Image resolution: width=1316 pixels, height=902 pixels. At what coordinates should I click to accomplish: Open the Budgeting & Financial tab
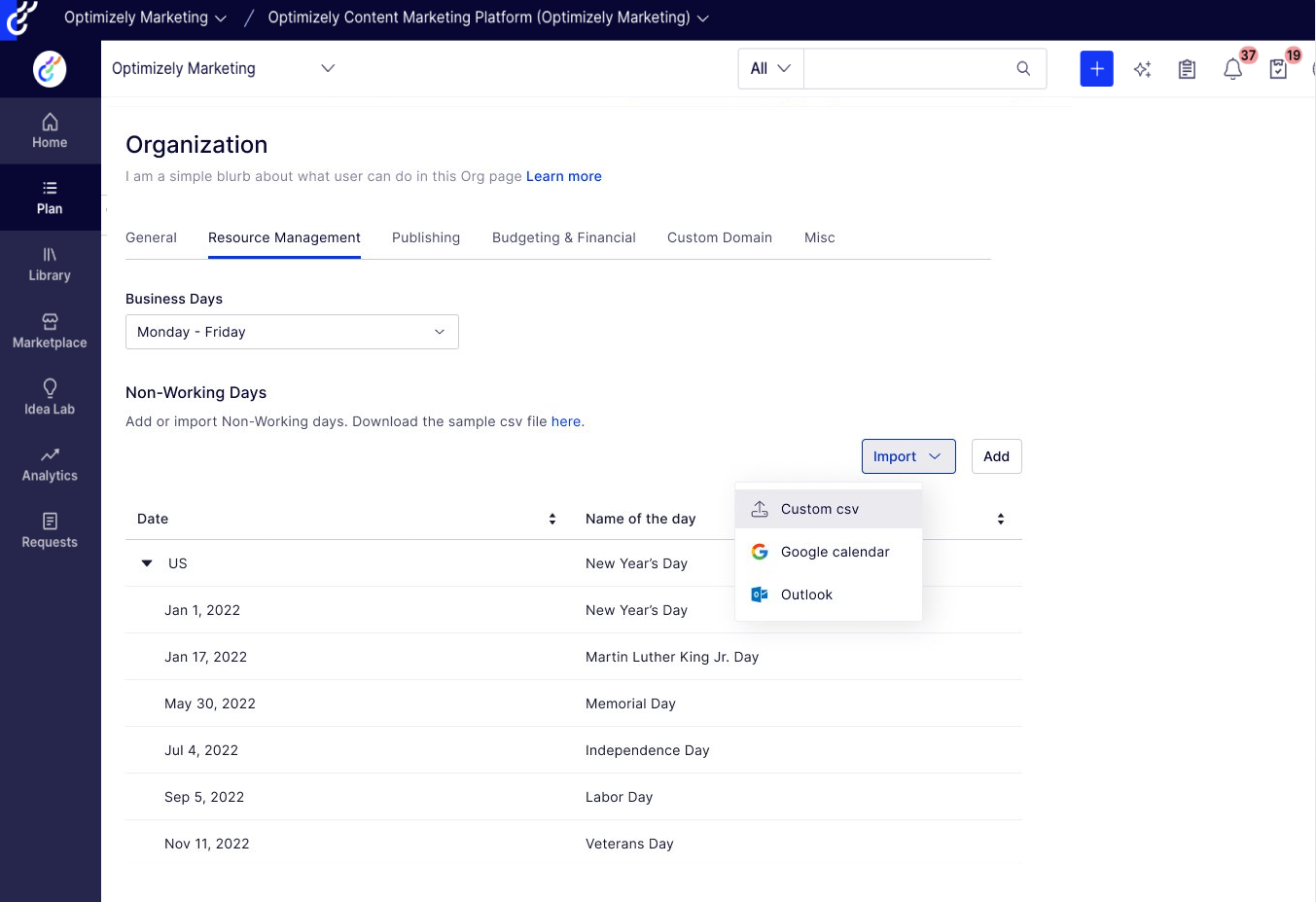(564, 237)
